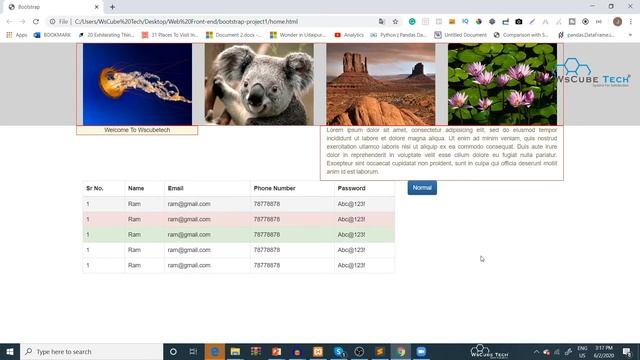Open Sublime Text from the taskbar
Screen dimensions: 640x360
(380, 351)
